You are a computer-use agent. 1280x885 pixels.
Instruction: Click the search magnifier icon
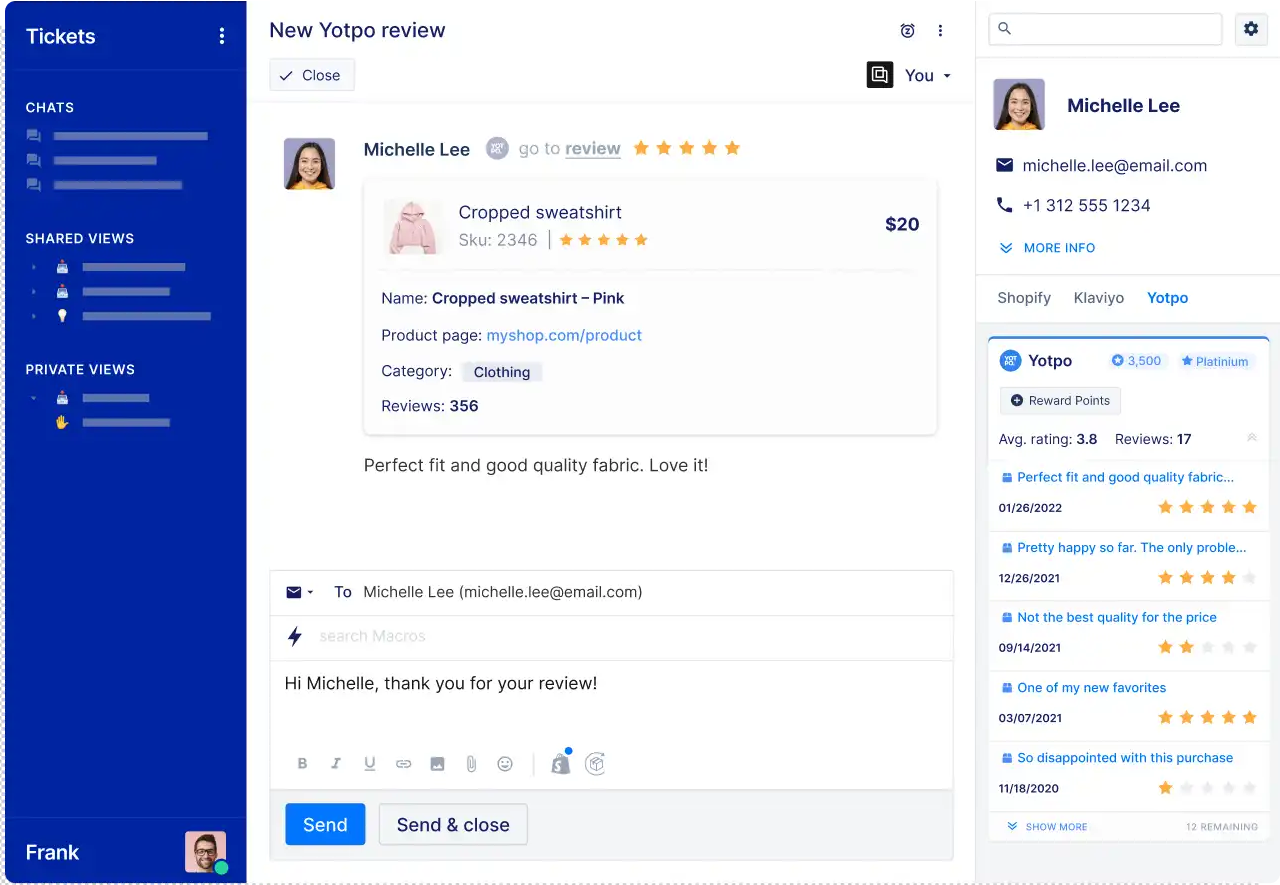(1005, 29)
